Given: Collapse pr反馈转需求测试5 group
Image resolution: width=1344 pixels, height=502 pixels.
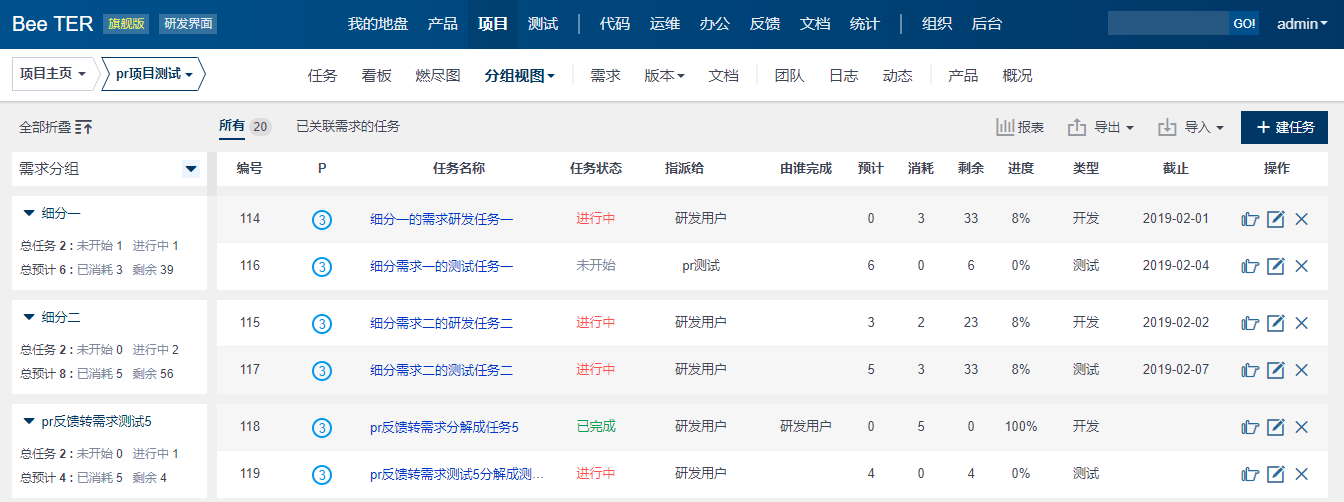Looking at the screenshot, I should tap(28, 421).
